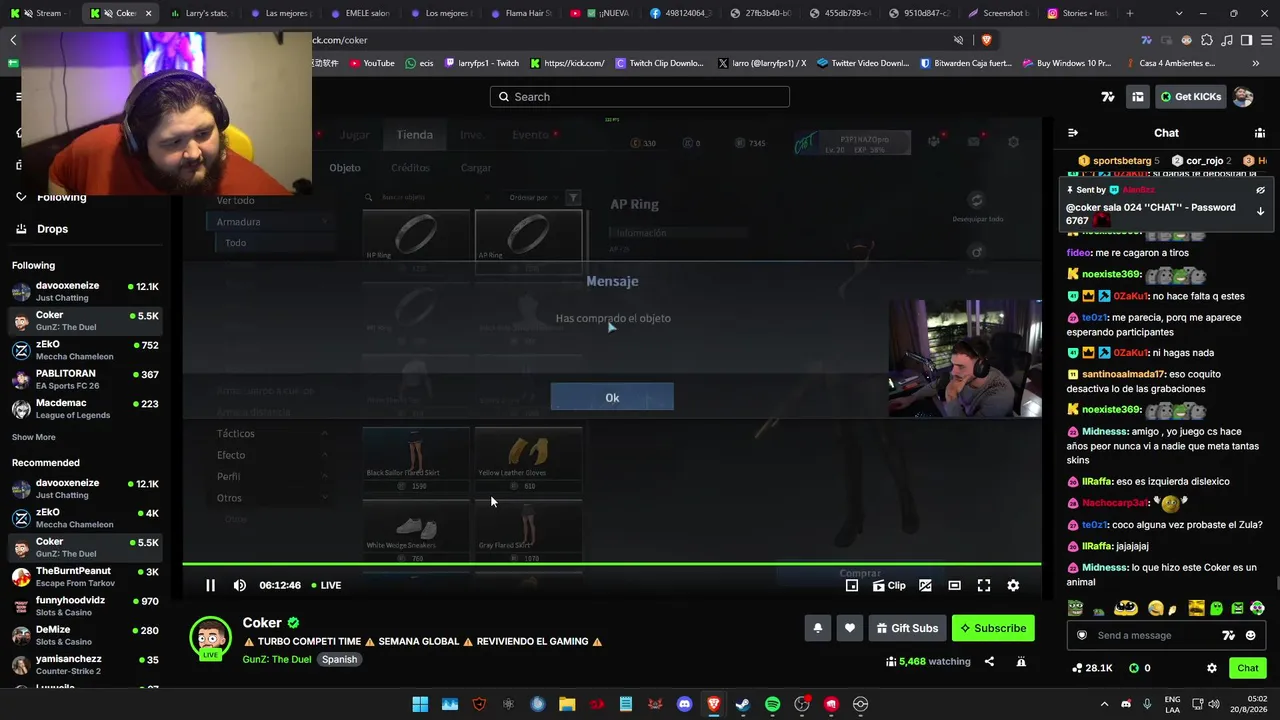The width and height of the screenshot is (1280, 720).
Task: Hide the pinned chat message
Action: coord(1260,190)
